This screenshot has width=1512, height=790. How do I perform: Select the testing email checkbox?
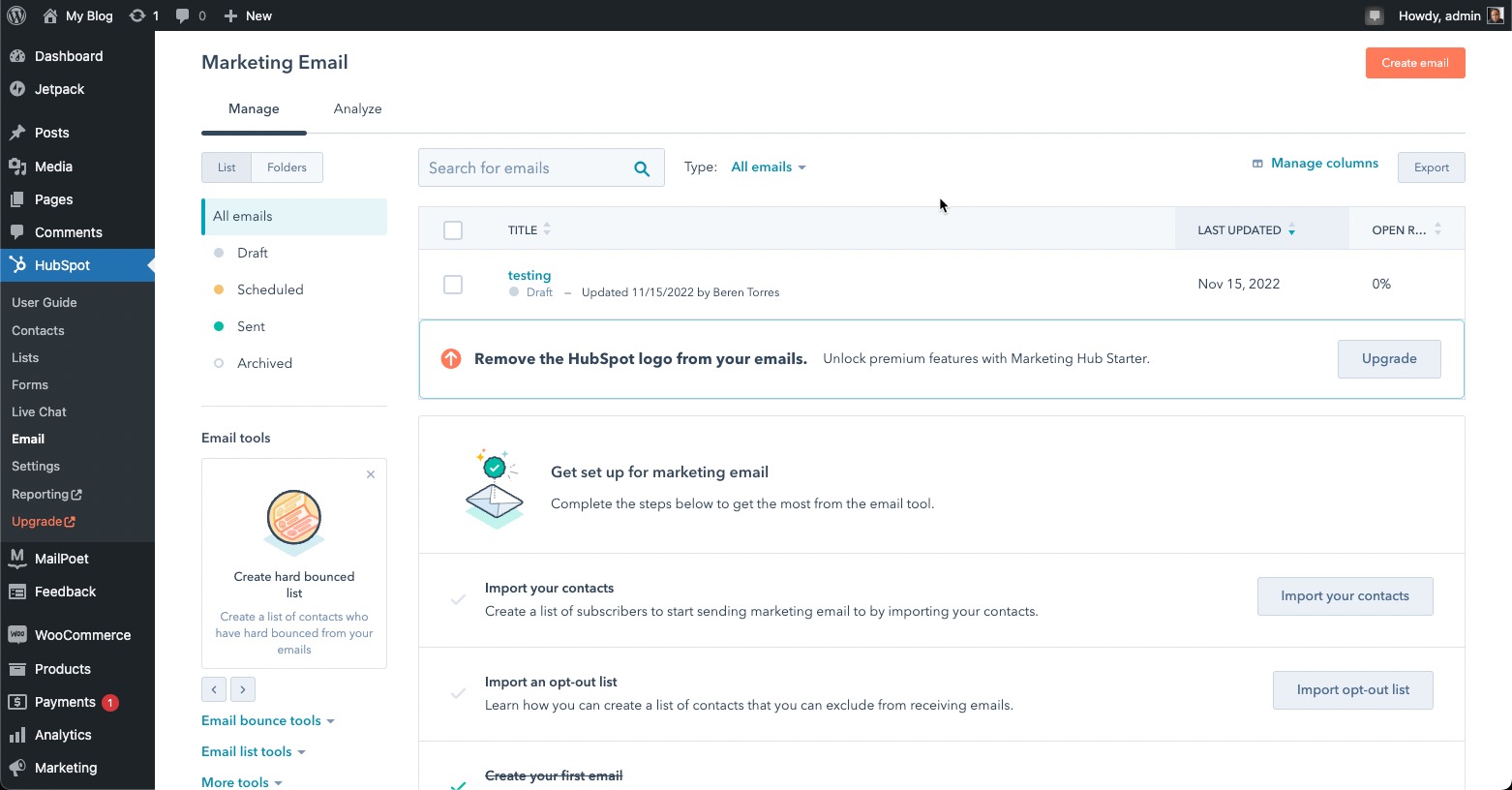(x=453, y=285)
